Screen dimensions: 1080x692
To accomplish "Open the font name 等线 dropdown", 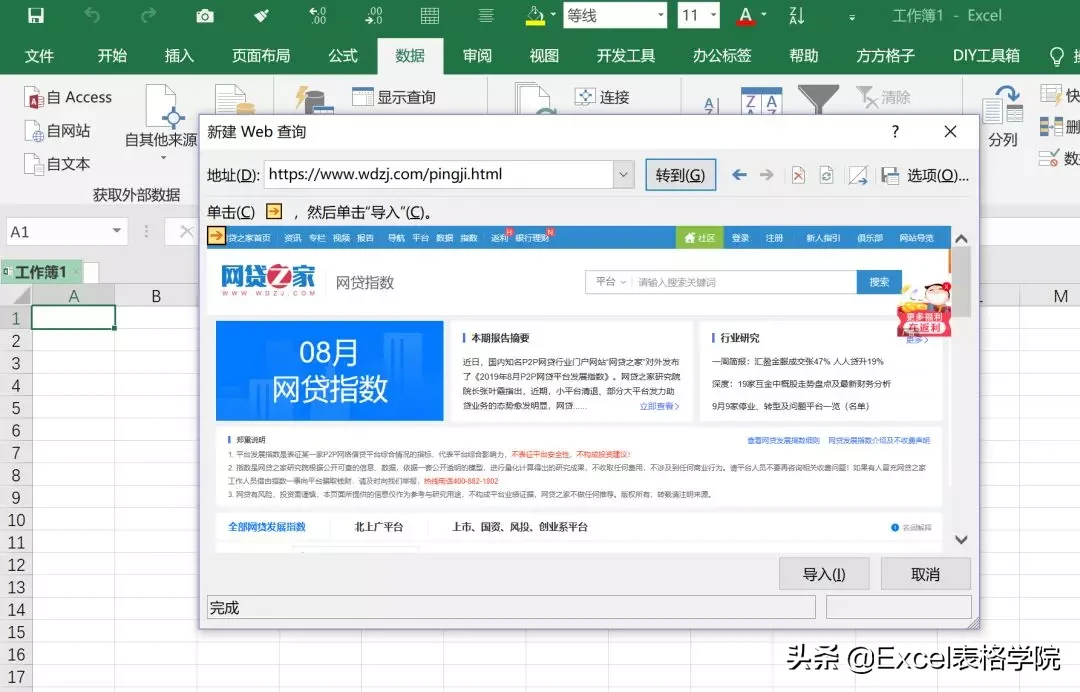I will [x=661, y=15].
